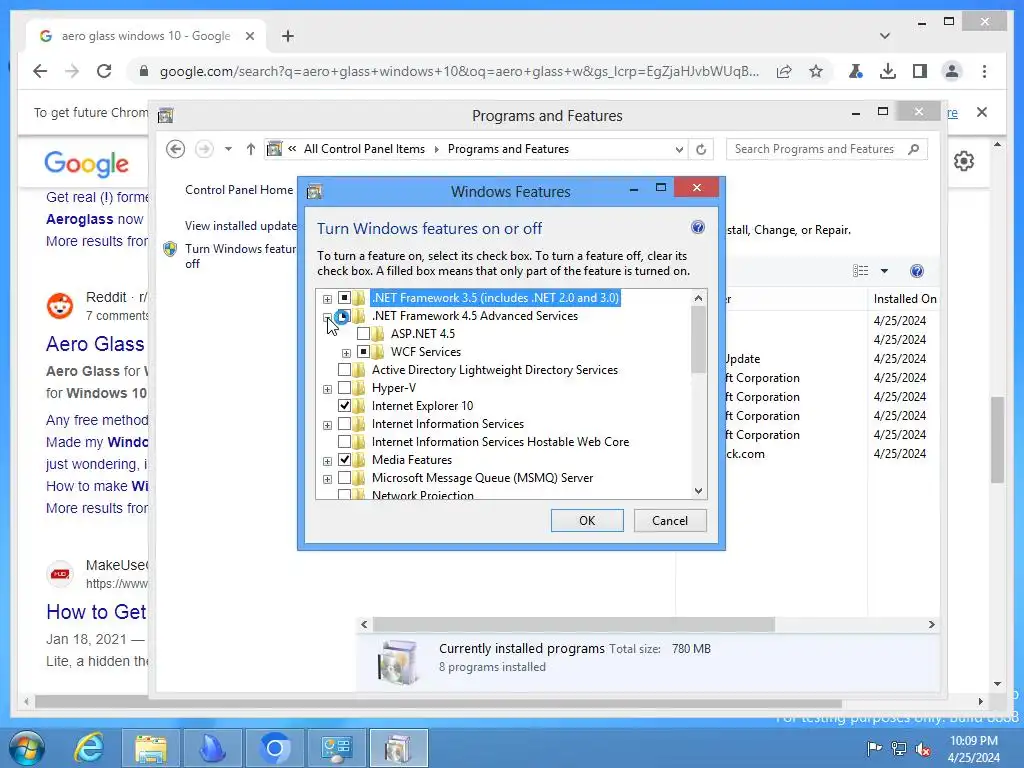Open the address bar history dropdown
Image resolution: width=1024 pixels, height=768 pixels.
pyautogui.click(x=679, y=150)
